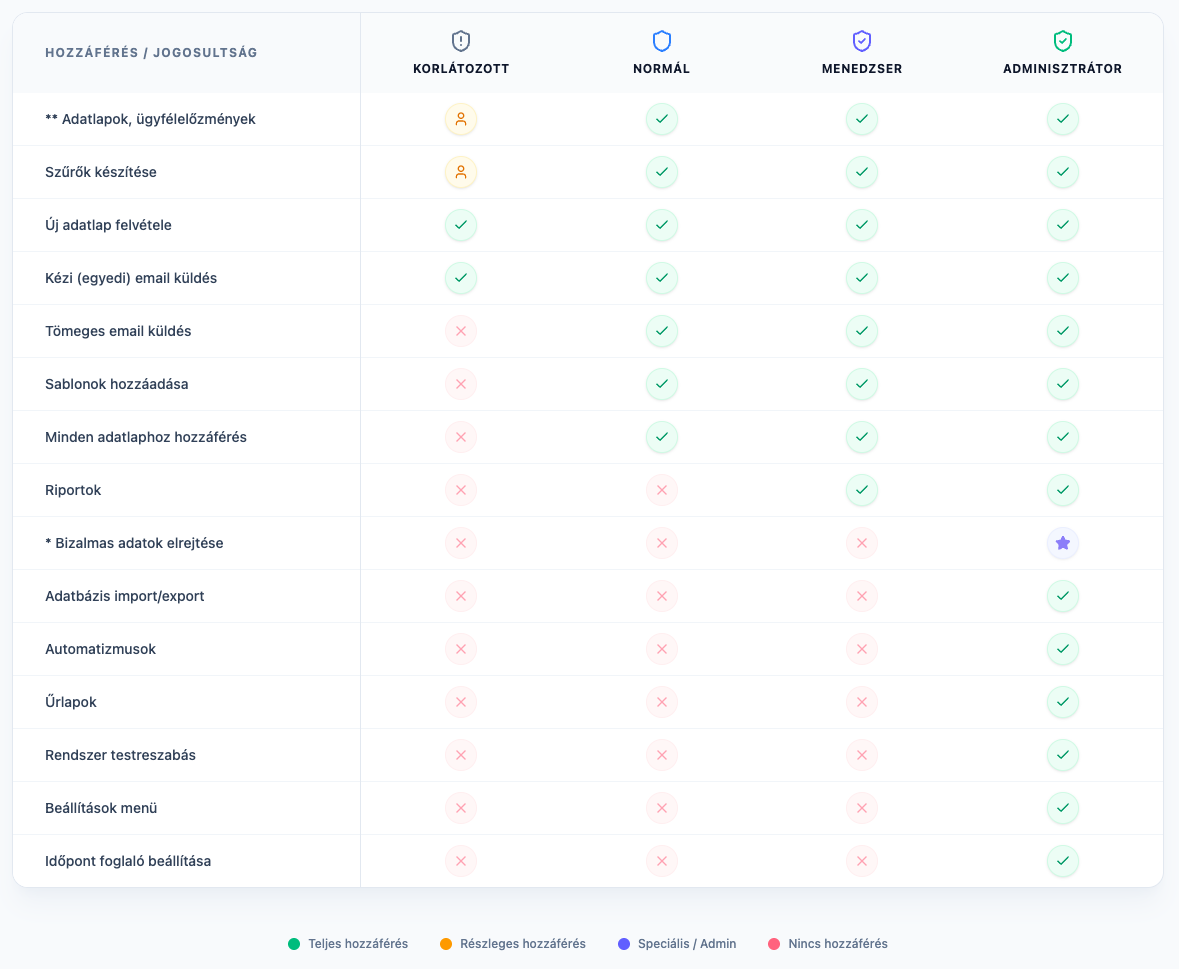Image resolution: width=1179 pixels, height=969 pixels.
Task: Click the Automatizmusok row label
Action: (x=101, y=649)
